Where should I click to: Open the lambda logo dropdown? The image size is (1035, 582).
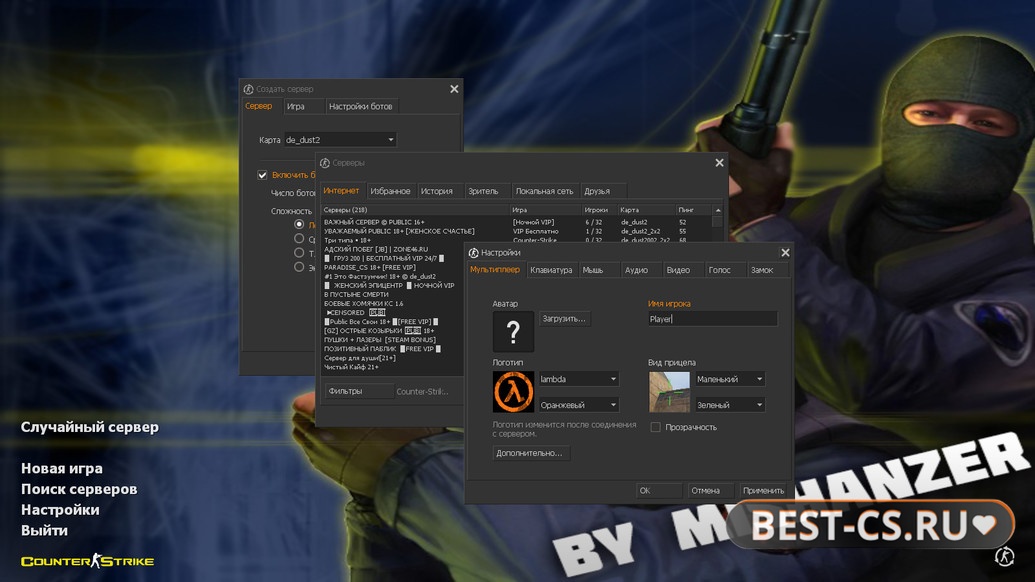pos(578,379)
